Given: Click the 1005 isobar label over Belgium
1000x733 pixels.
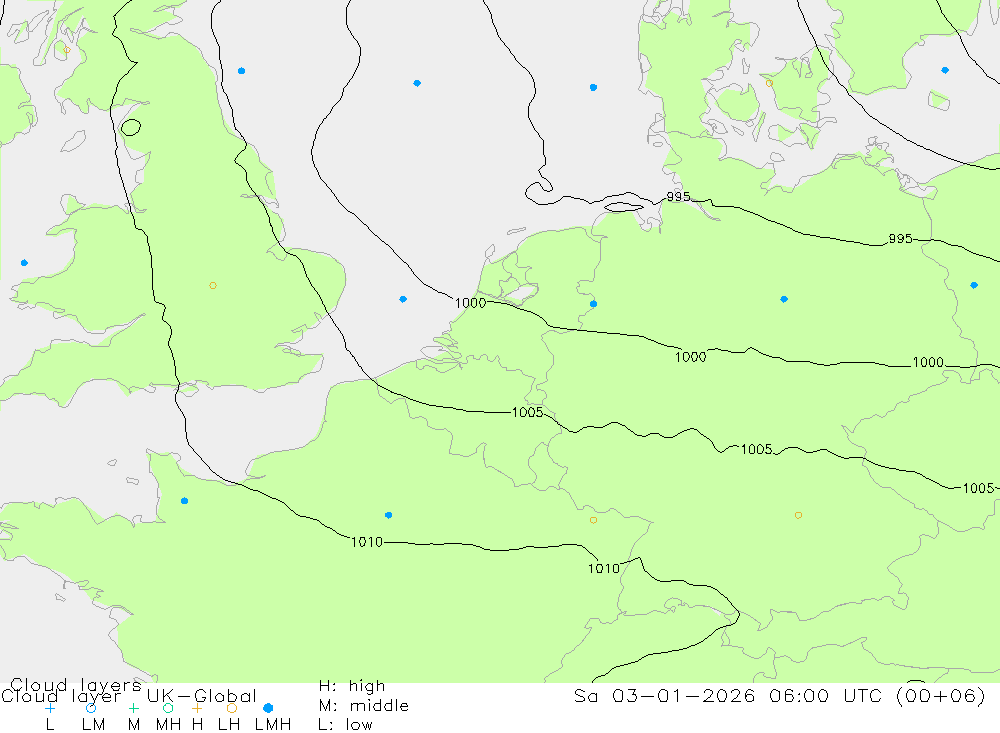Looking at the screenshot, I should click(527, 412).
